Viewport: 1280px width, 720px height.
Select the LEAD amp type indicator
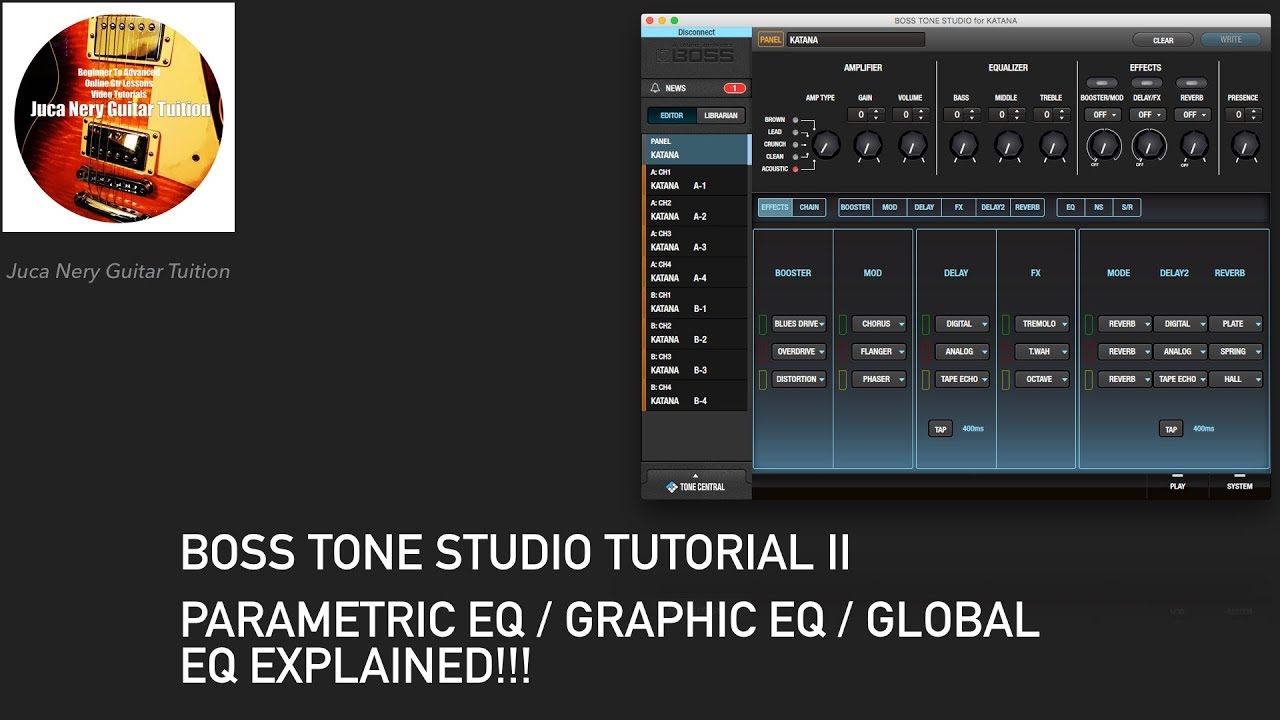pyautogui.click(x=796, y=132)
